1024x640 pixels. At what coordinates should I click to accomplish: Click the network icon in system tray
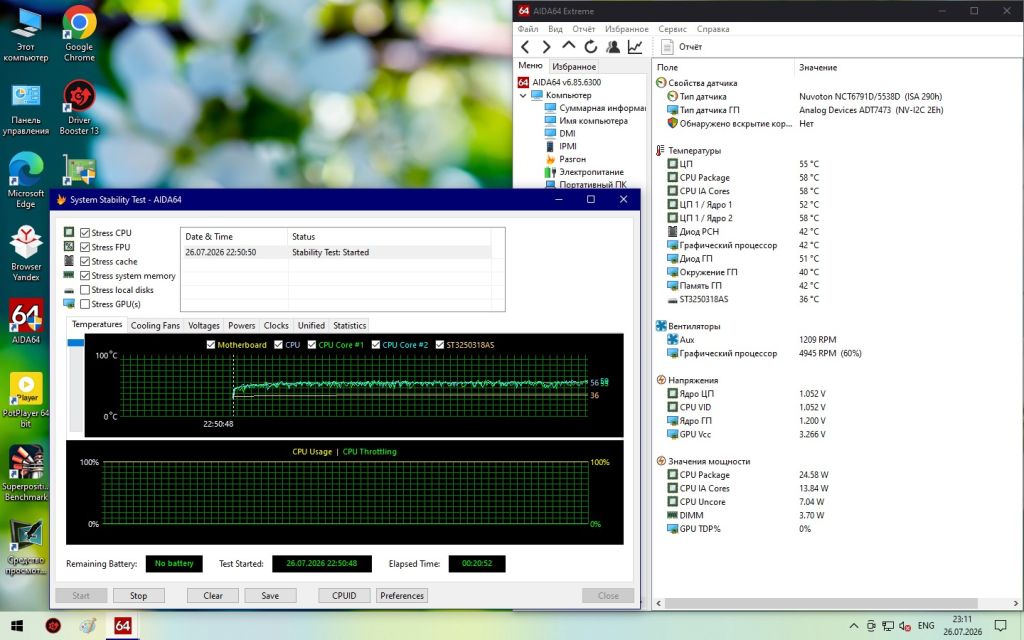pyautogui.click(x=888, y=626)
